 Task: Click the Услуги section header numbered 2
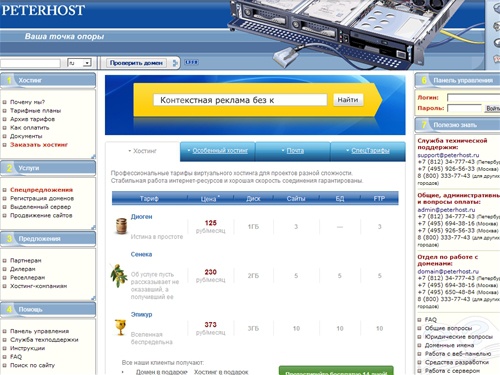(x=48, y=168)
